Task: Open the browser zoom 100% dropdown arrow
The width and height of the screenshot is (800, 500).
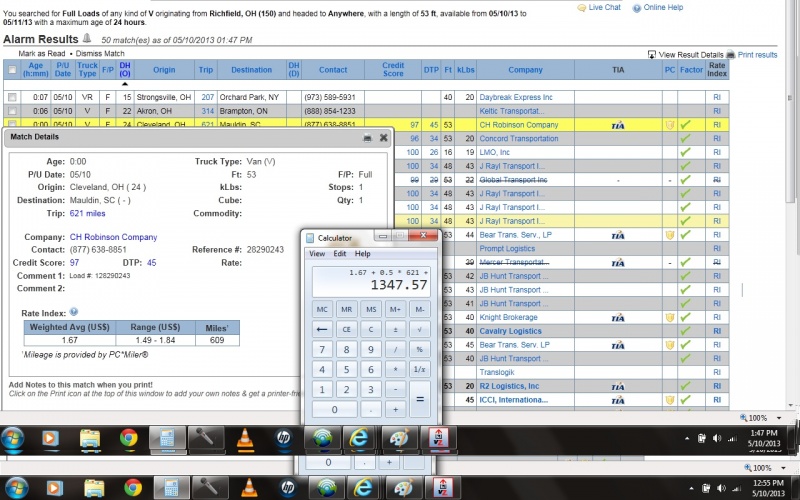Action: (779, 418)
